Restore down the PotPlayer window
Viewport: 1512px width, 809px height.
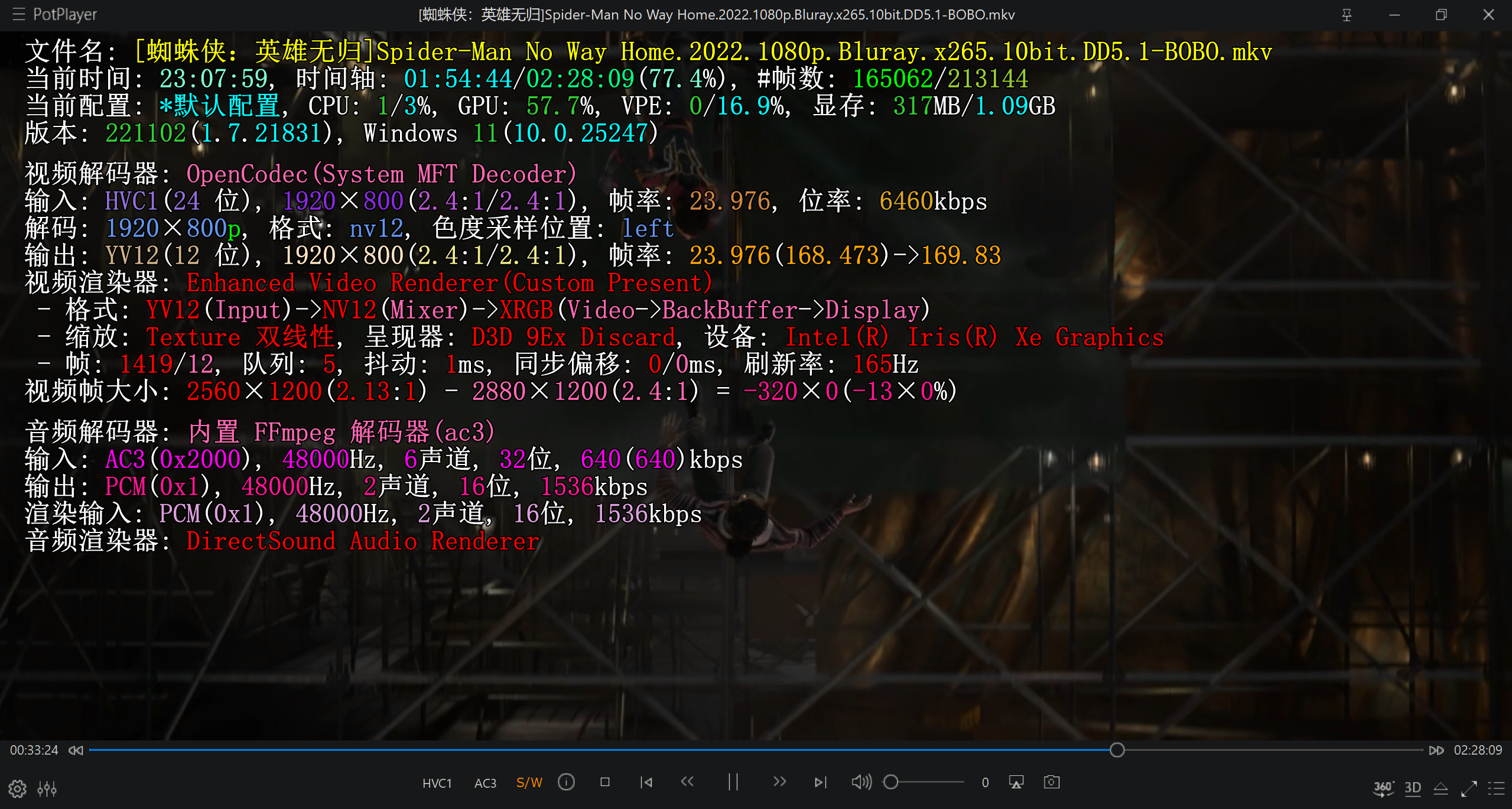point(1441,15)
